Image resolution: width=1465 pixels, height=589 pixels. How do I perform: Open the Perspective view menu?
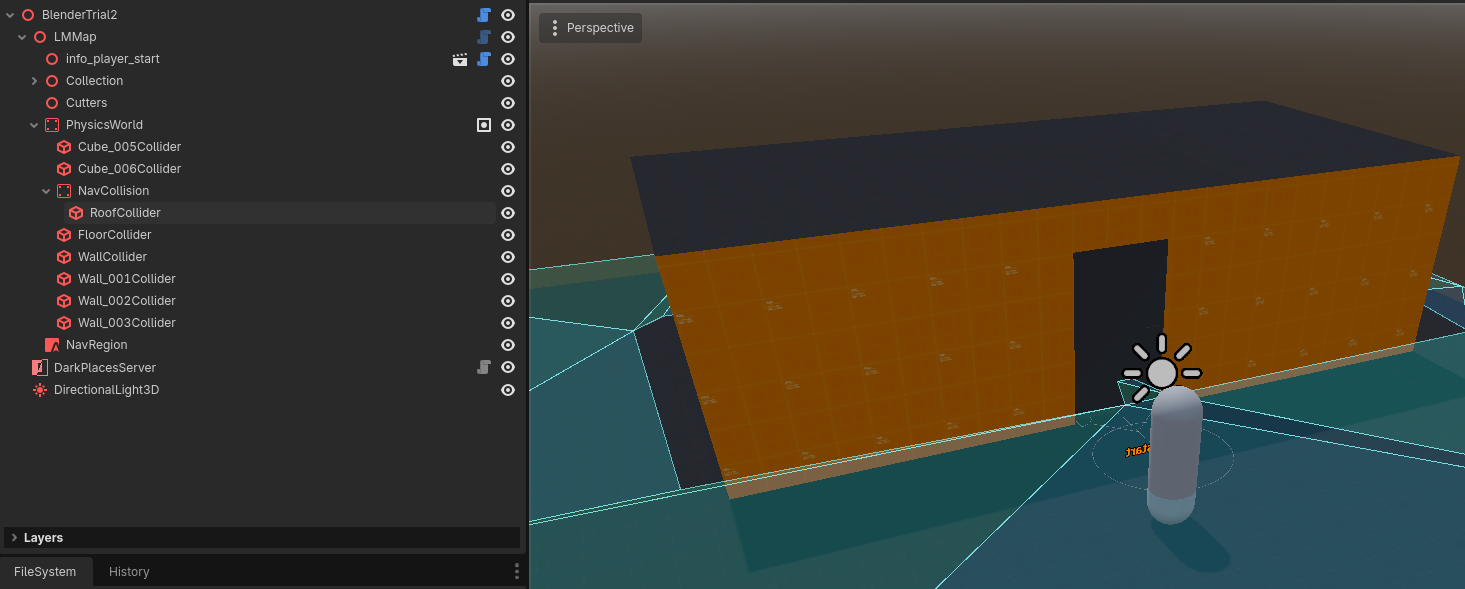coord(590,28)
